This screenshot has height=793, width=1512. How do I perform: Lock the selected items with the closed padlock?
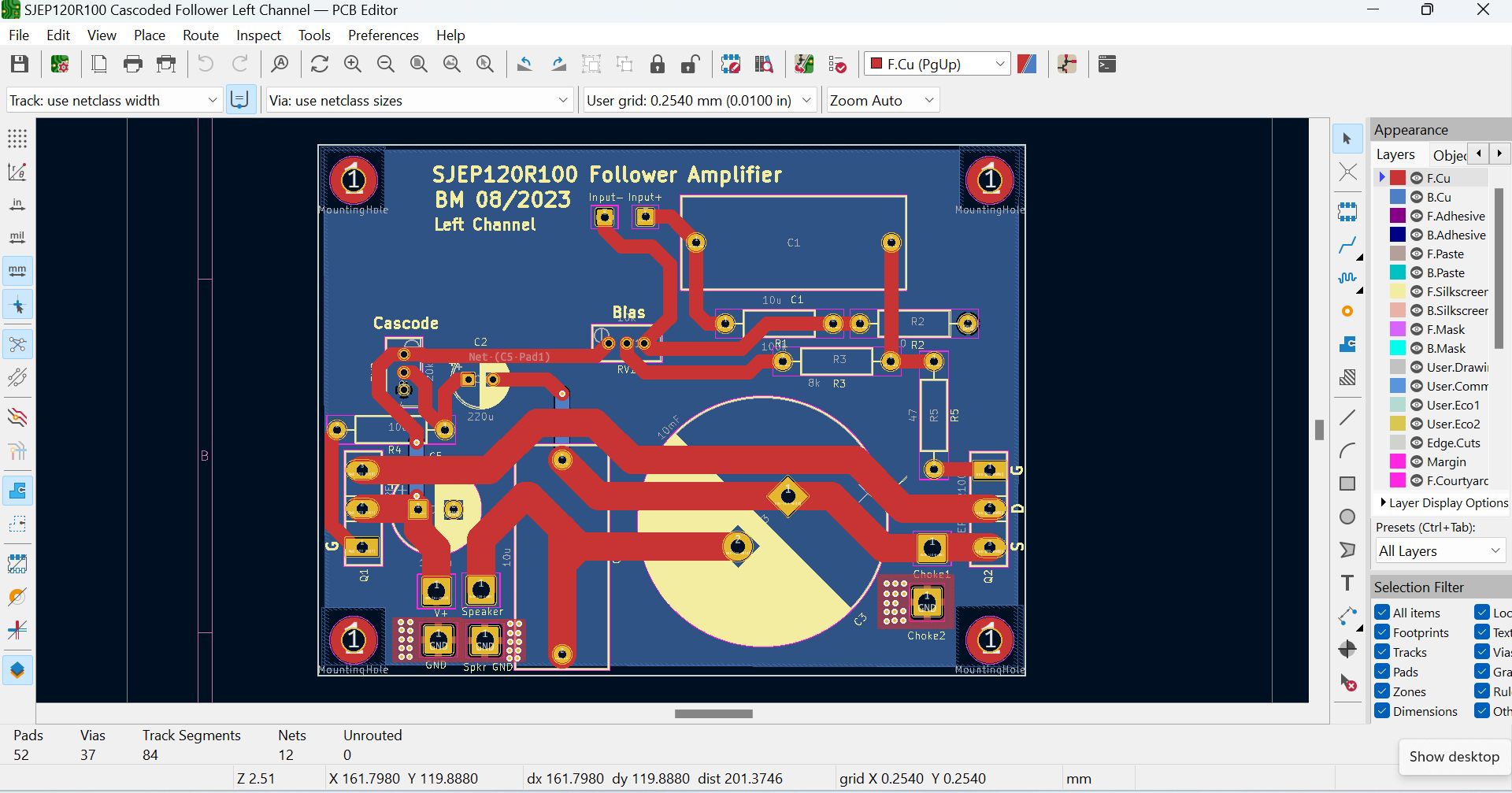coord(658,65)
